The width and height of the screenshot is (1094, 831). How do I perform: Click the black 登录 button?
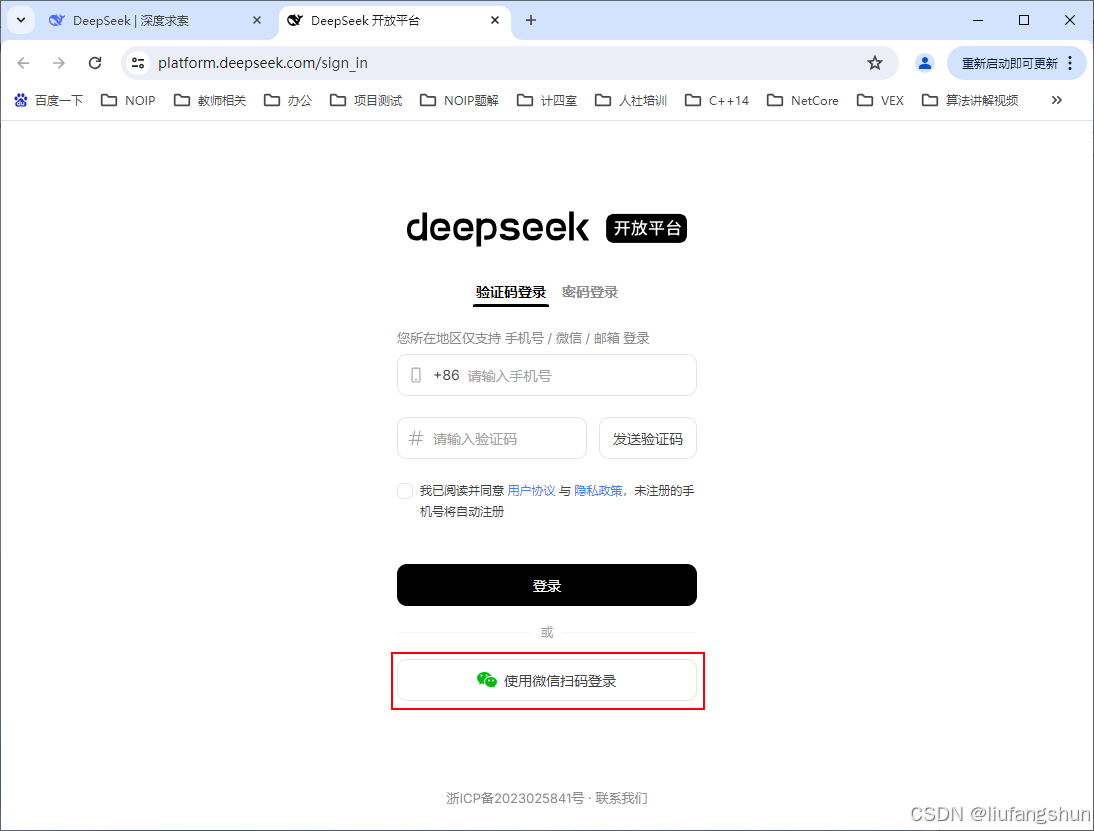[x=546, y=585]
